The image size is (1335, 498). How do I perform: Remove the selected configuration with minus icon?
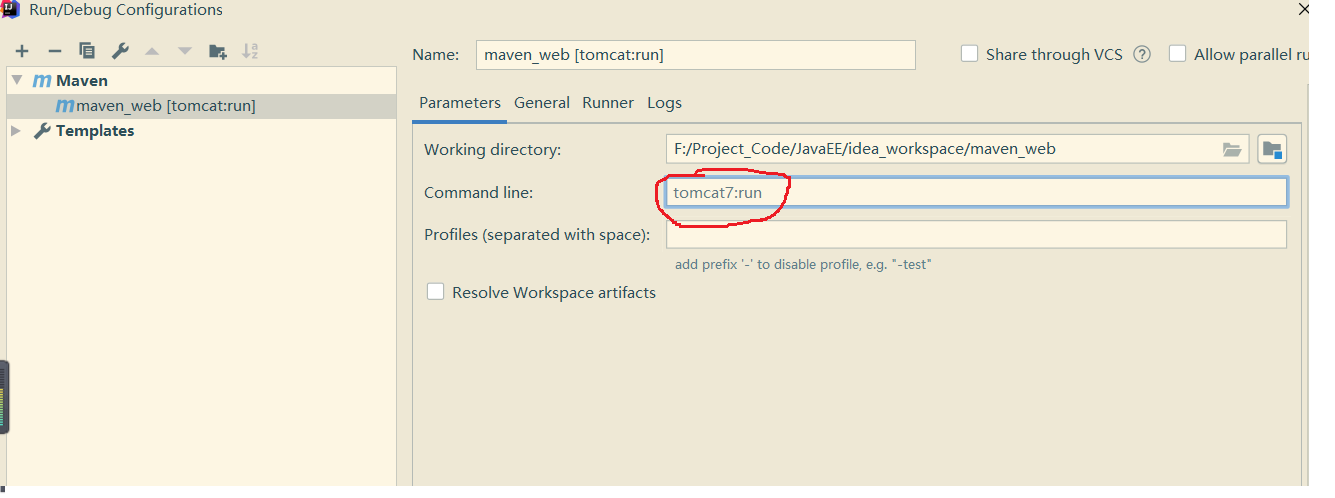[55, 51]
